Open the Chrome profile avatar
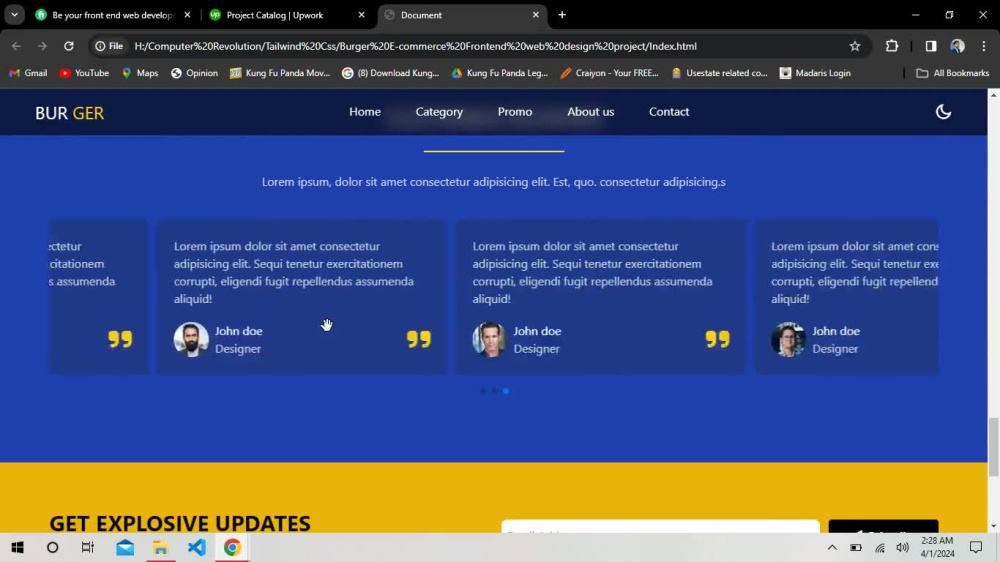This screenshot has height=562, width=1000. coord(957,46)
